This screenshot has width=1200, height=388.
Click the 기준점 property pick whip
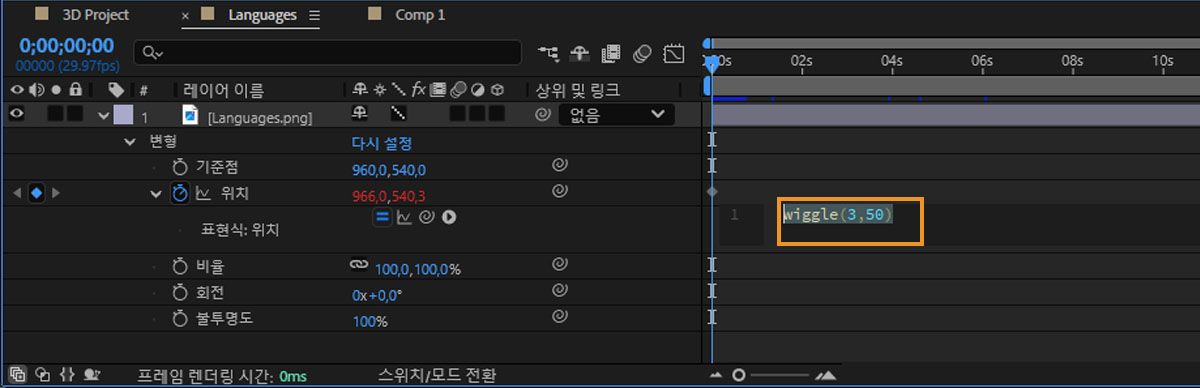pos(560,166)
